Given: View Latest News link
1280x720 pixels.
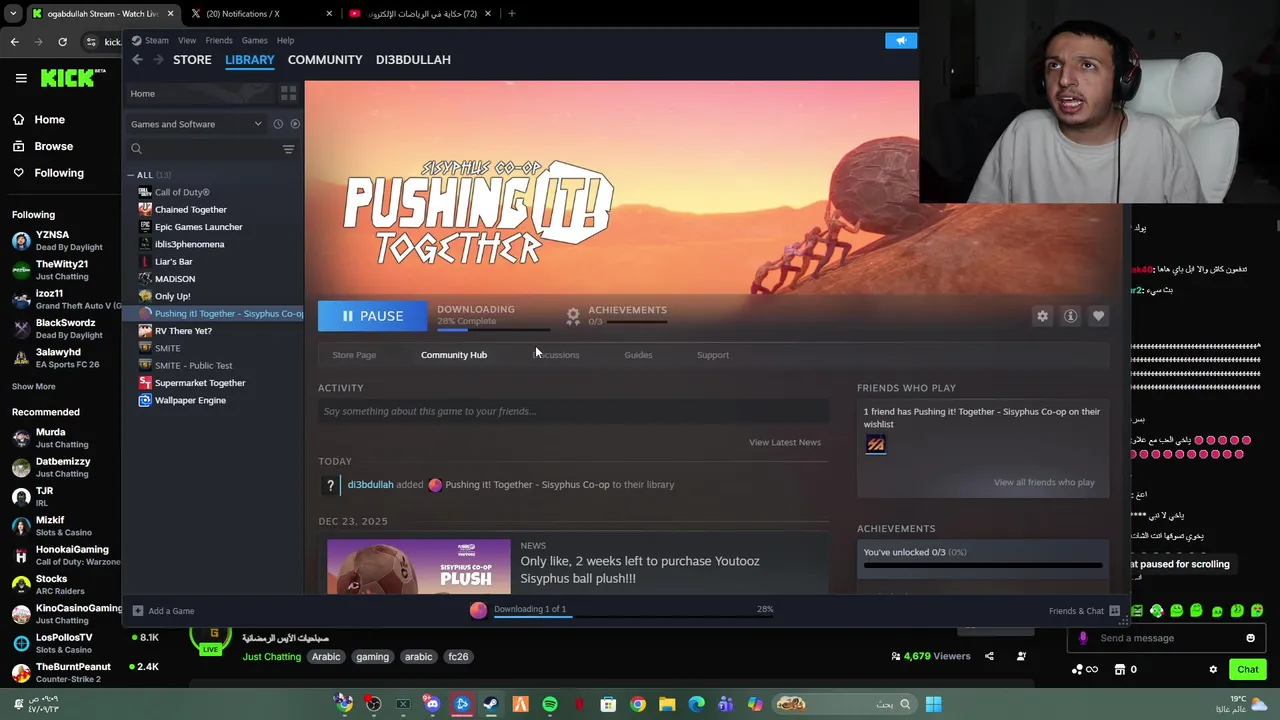Looking at the screenshot, I should tap(784, 442).
